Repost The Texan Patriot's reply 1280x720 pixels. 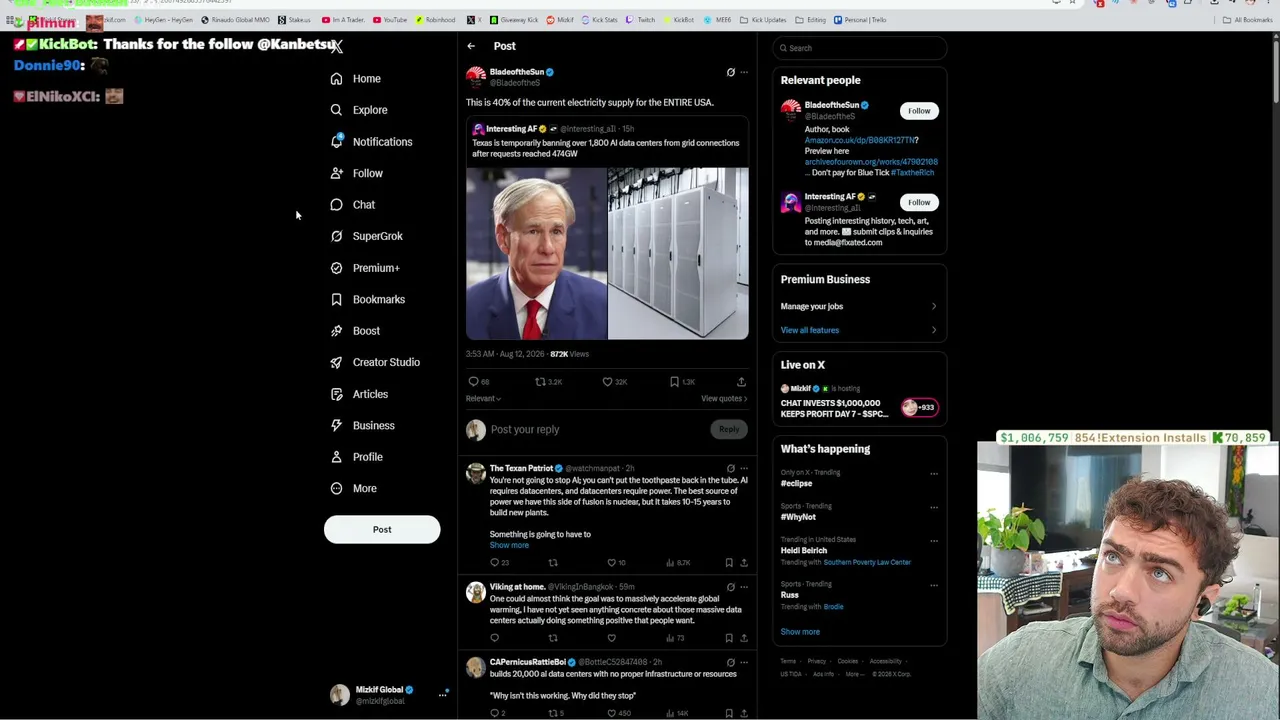(553, 563)
